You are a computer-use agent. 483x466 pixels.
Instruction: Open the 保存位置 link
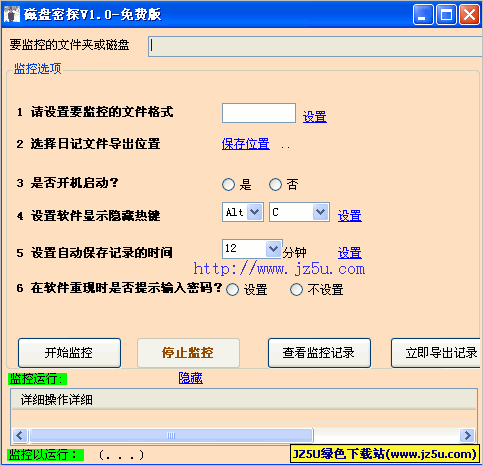[x=246, y=144]
